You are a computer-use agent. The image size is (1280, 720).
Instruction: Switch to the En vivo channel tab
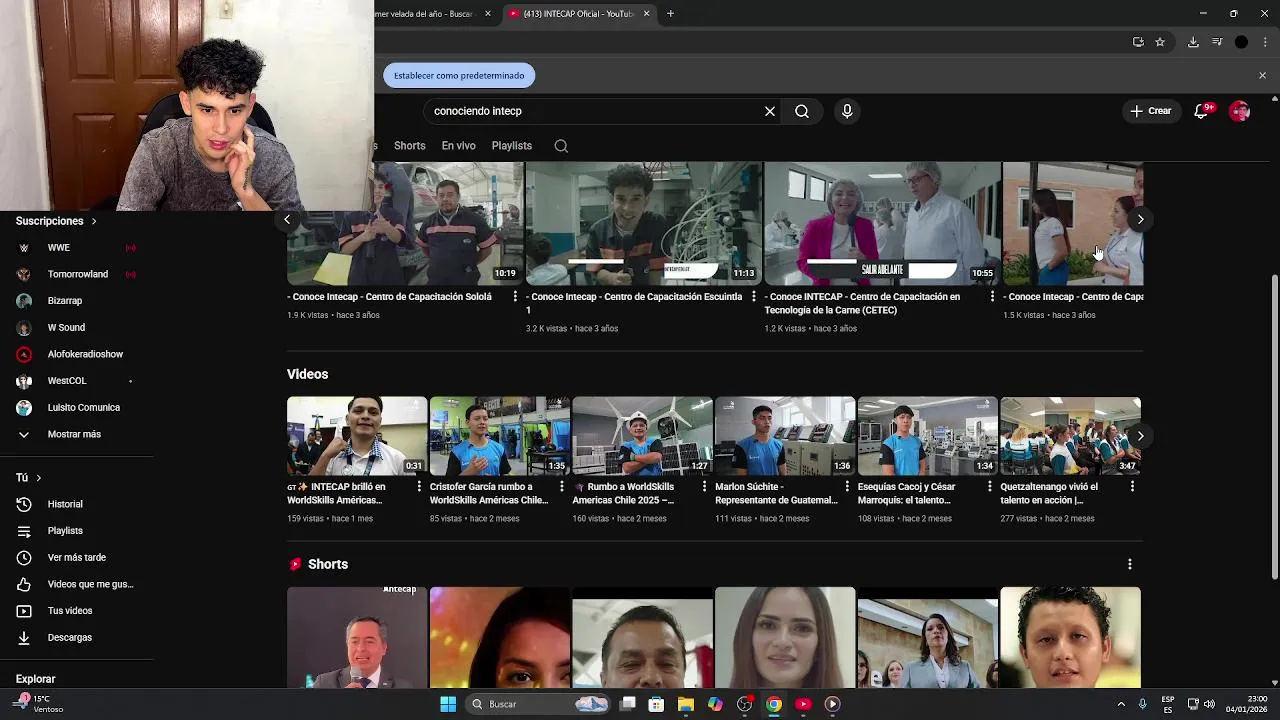pos(459,146)
